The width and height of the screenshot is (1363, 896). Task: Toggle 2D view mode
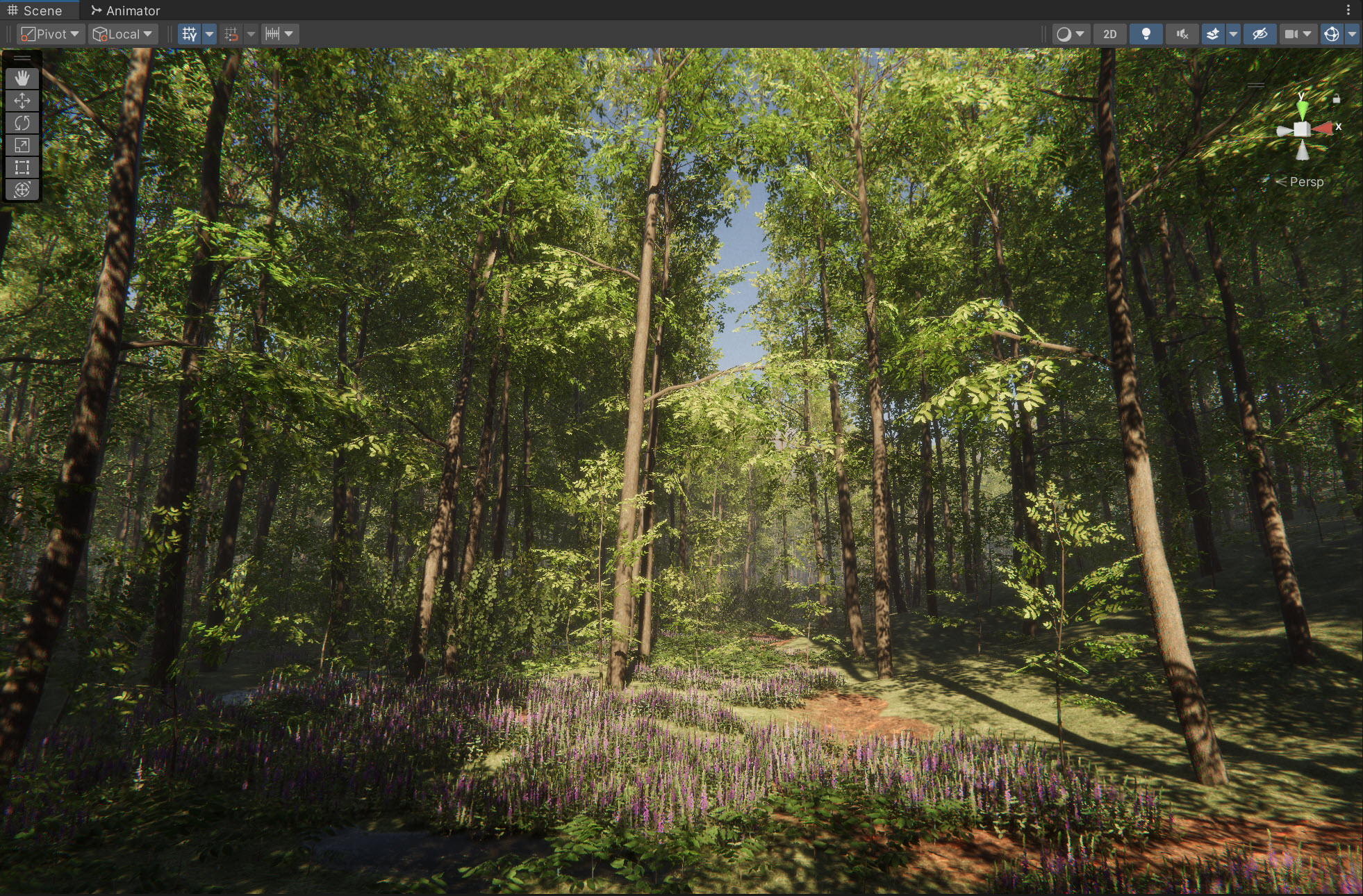coord(1109,34)
